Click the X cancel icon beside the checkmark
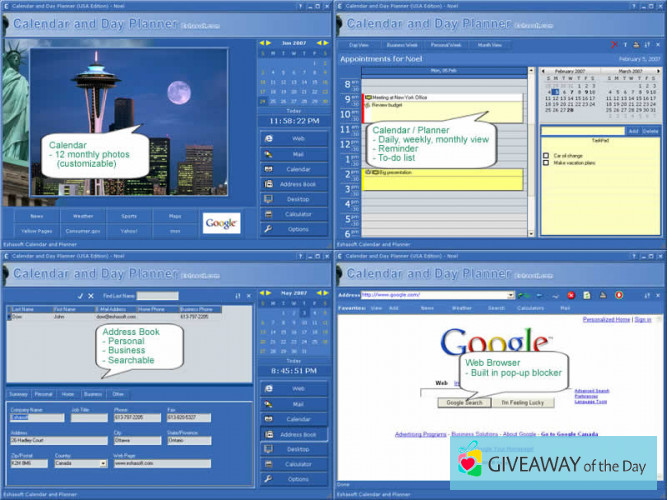This screenshot has height=500, width=667. tap(91, 296)
